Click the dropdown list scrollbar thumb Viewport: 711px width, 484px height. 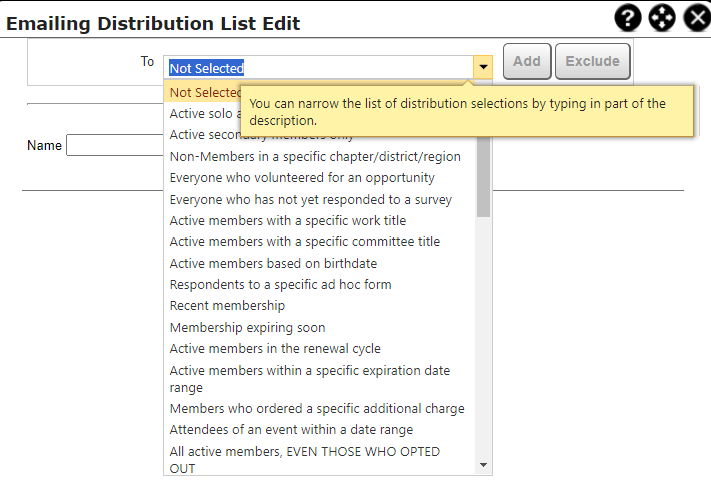pyautogui.click(x=483, y=176)
